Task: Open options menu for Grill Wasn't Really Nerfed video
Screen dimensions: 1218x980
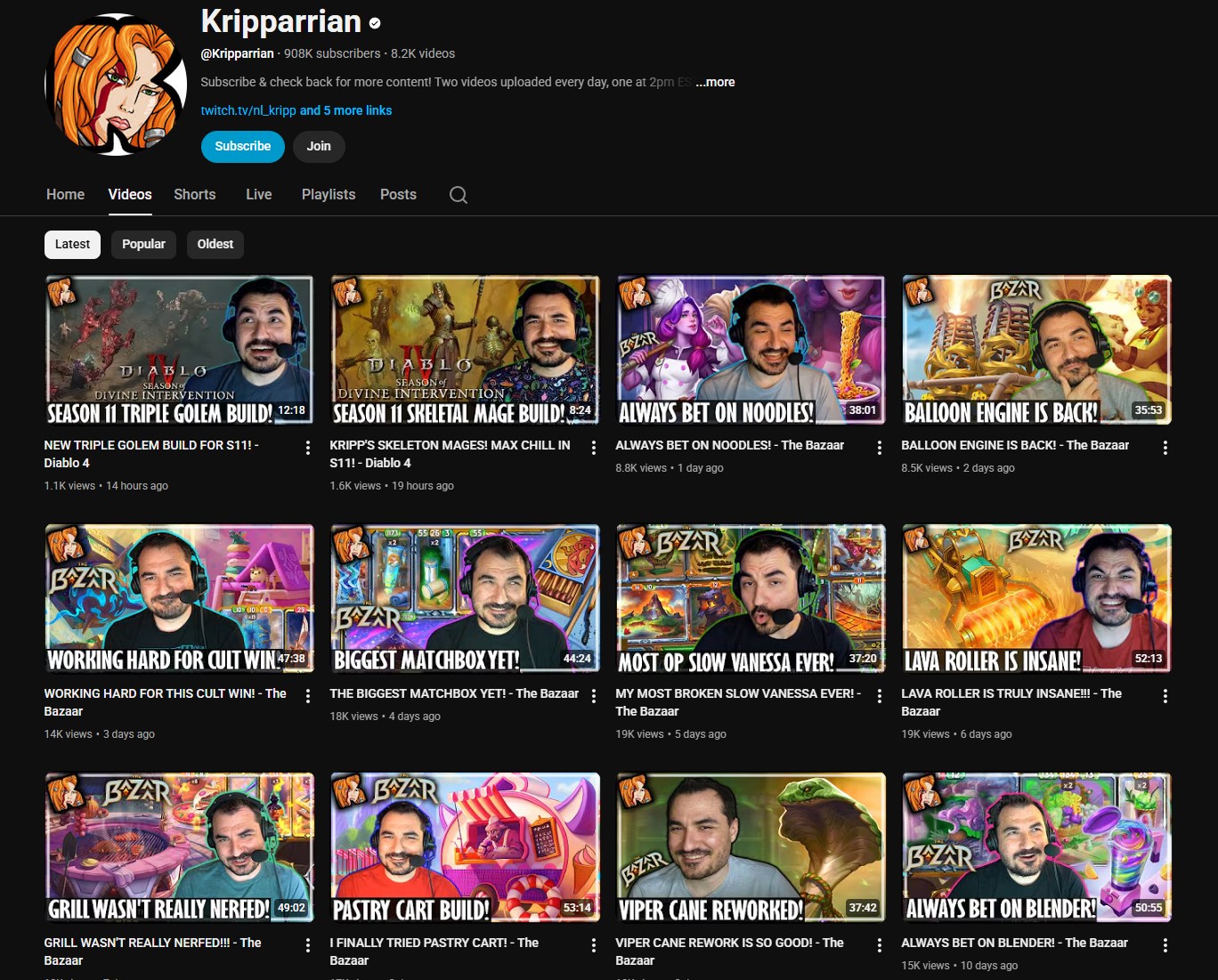Action: point(308,945)
